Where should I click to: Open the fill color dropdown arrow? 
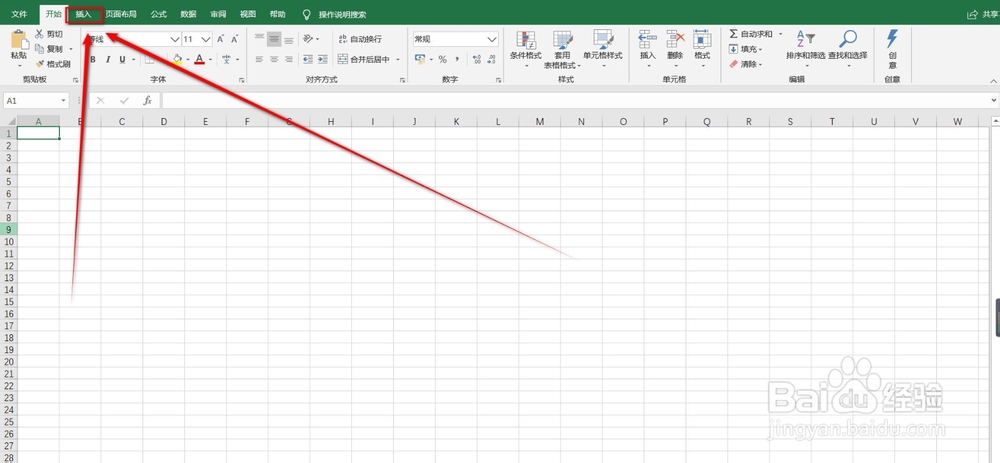click(x=188, y=59)
